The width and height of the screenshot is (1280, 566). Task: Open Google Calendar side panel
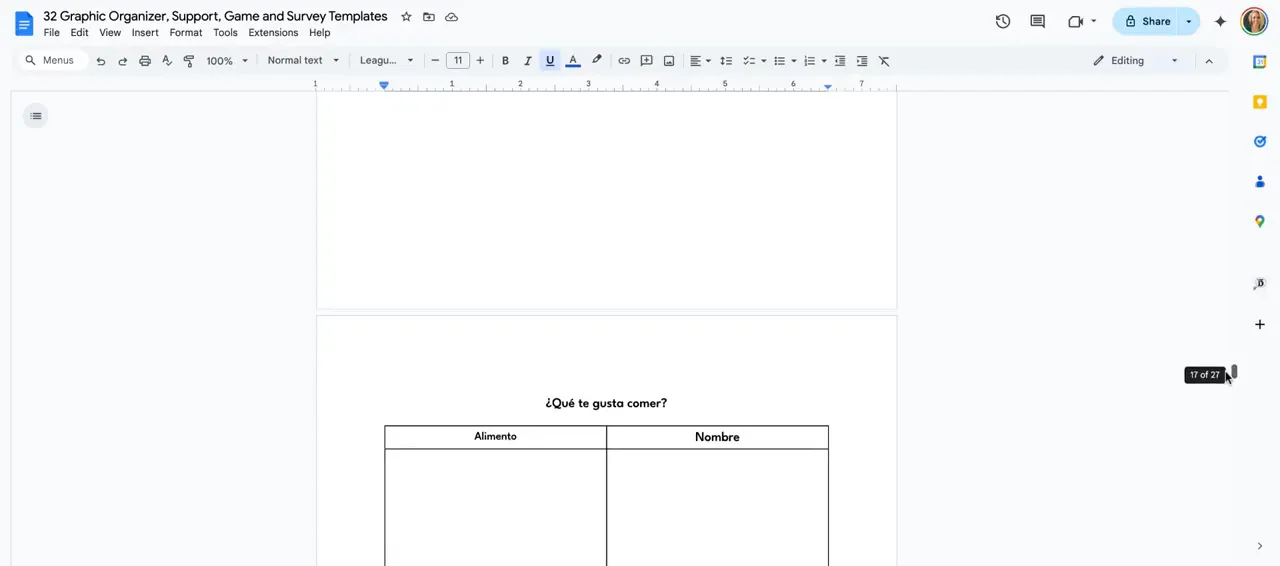pyautogui.click(x=1260, y=62)
